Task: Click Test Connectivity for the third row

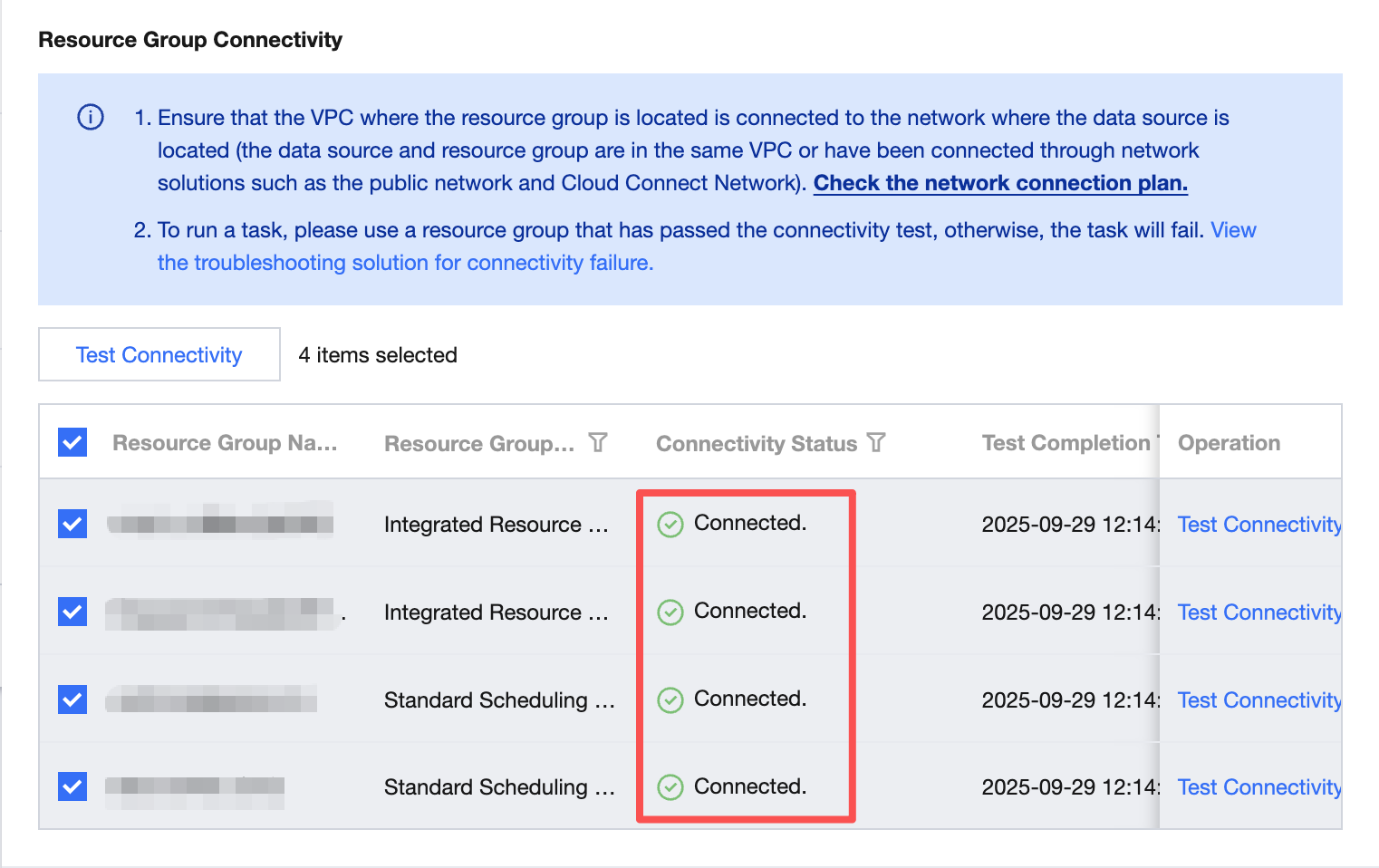Action: [1258, 700]
